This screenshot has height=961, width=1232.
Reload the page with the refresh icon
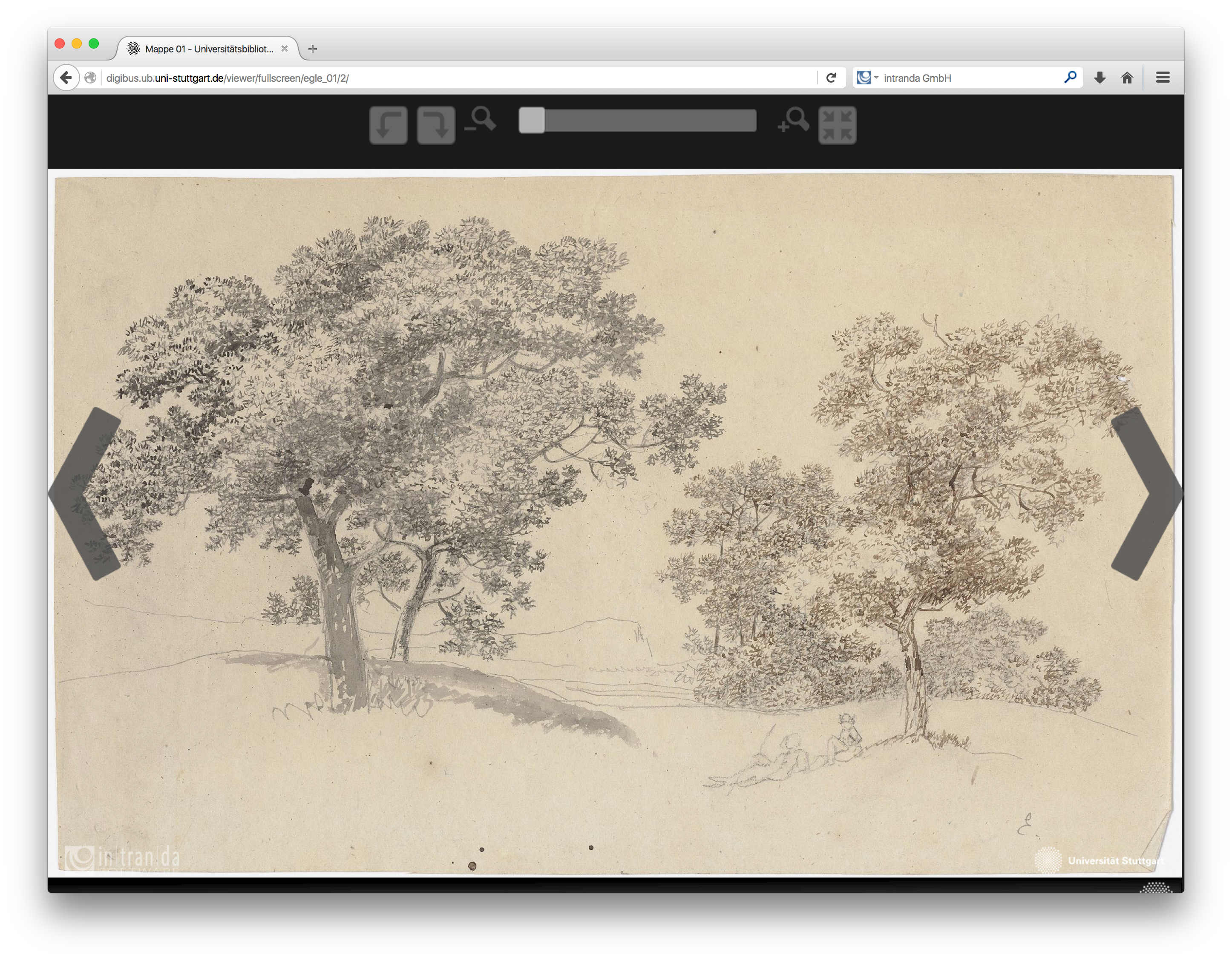coord(831,78)
